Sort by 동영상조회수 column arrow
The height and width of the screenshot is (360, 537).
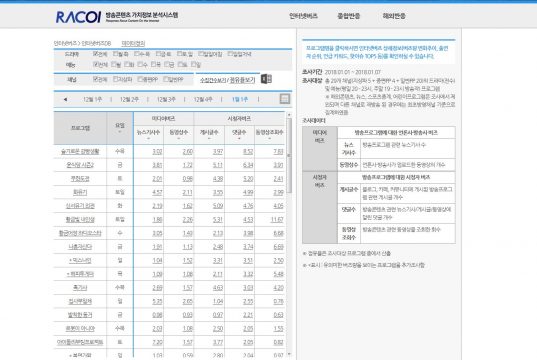tap(270, 139)
